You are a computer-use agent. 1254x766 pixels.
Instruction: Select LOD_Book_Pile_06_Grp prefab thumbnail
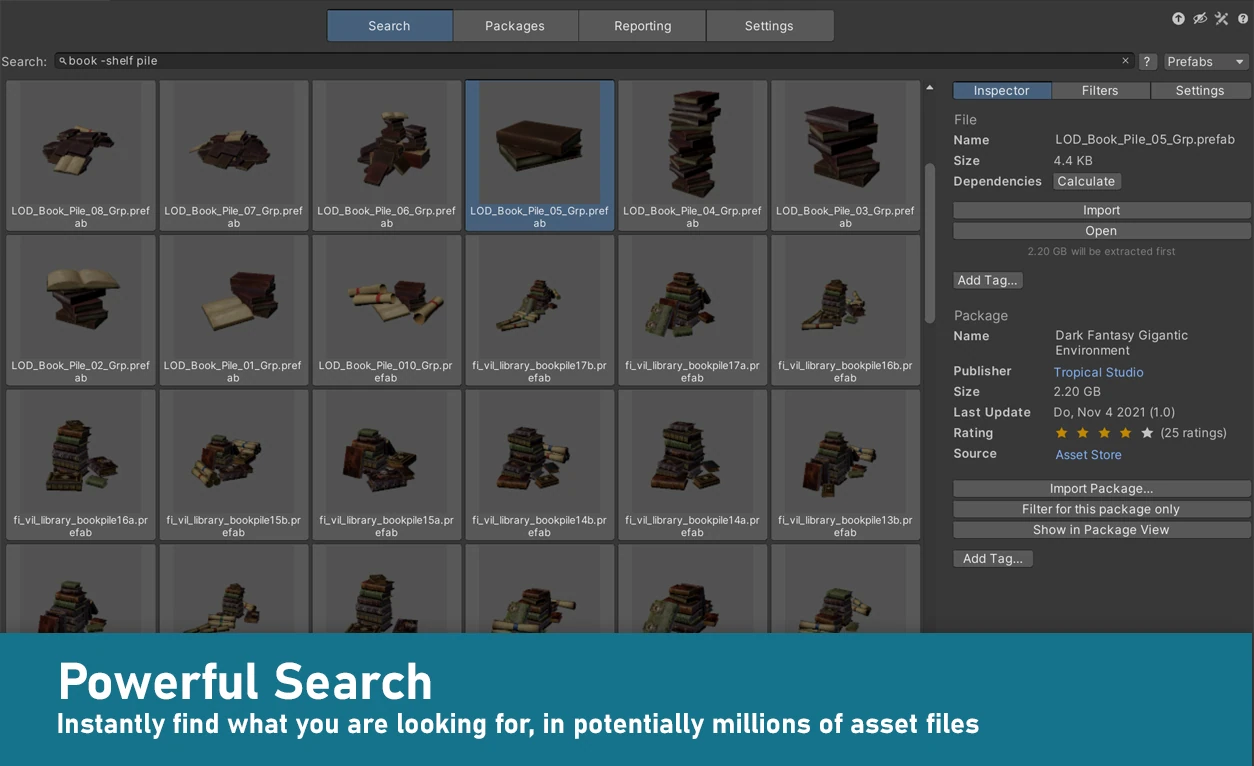[387, 156]
